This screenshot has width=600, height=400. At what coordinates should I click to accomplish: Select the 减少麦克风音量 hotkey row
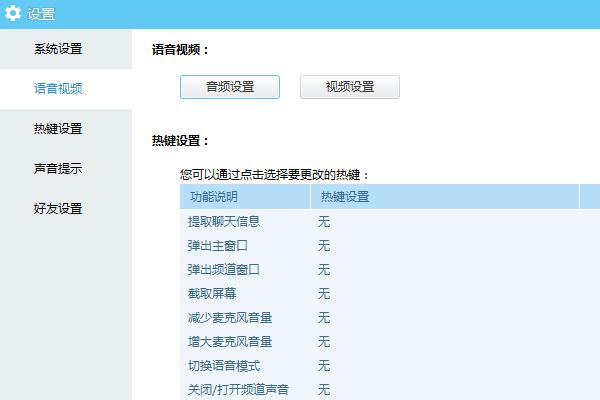[x=390, y=318]
